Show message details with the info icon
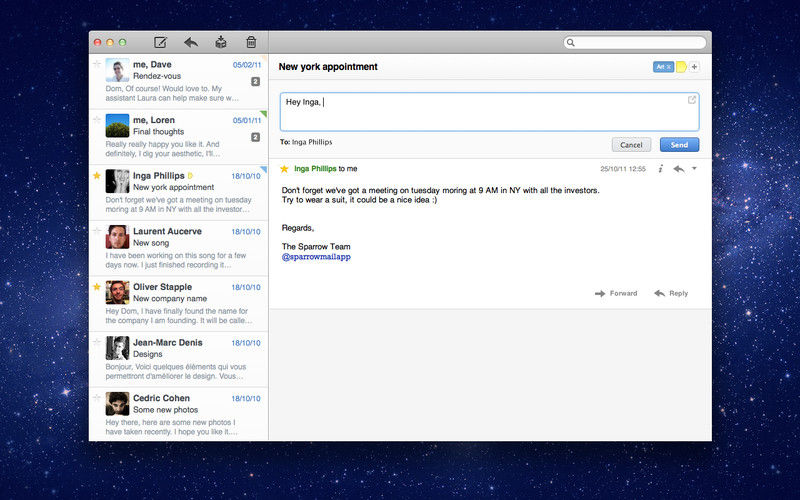 pyautogui.click(x=660, y=168)
